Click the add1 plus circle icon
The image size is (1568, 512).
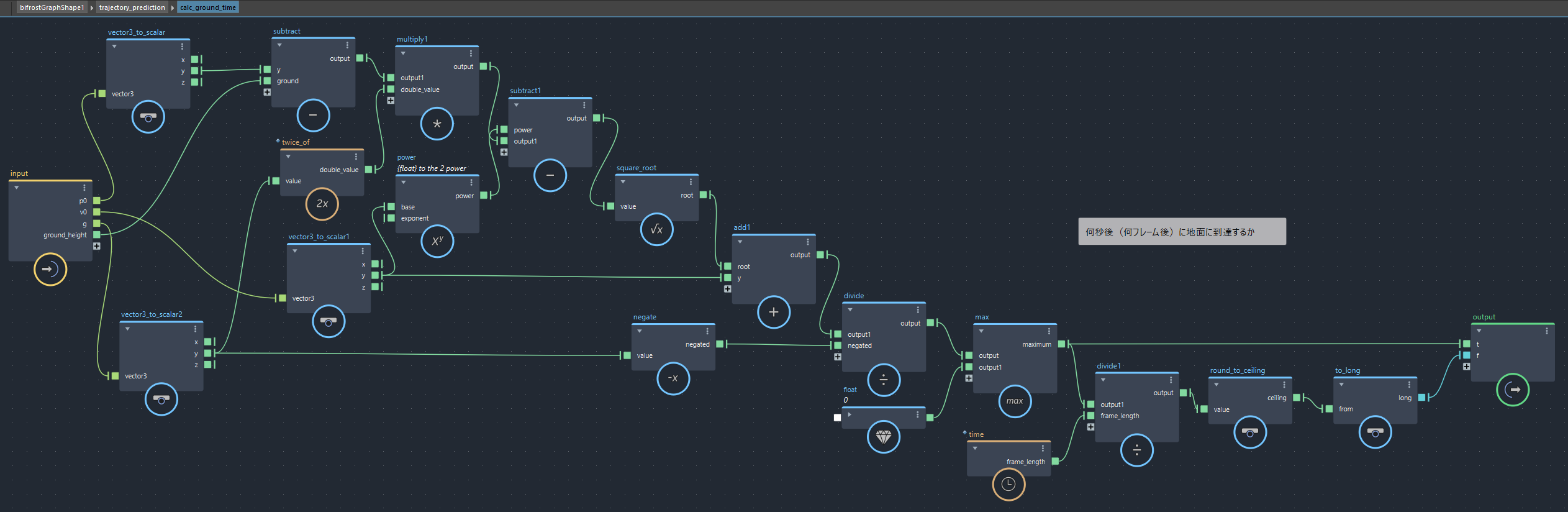[x=773, y=312]
